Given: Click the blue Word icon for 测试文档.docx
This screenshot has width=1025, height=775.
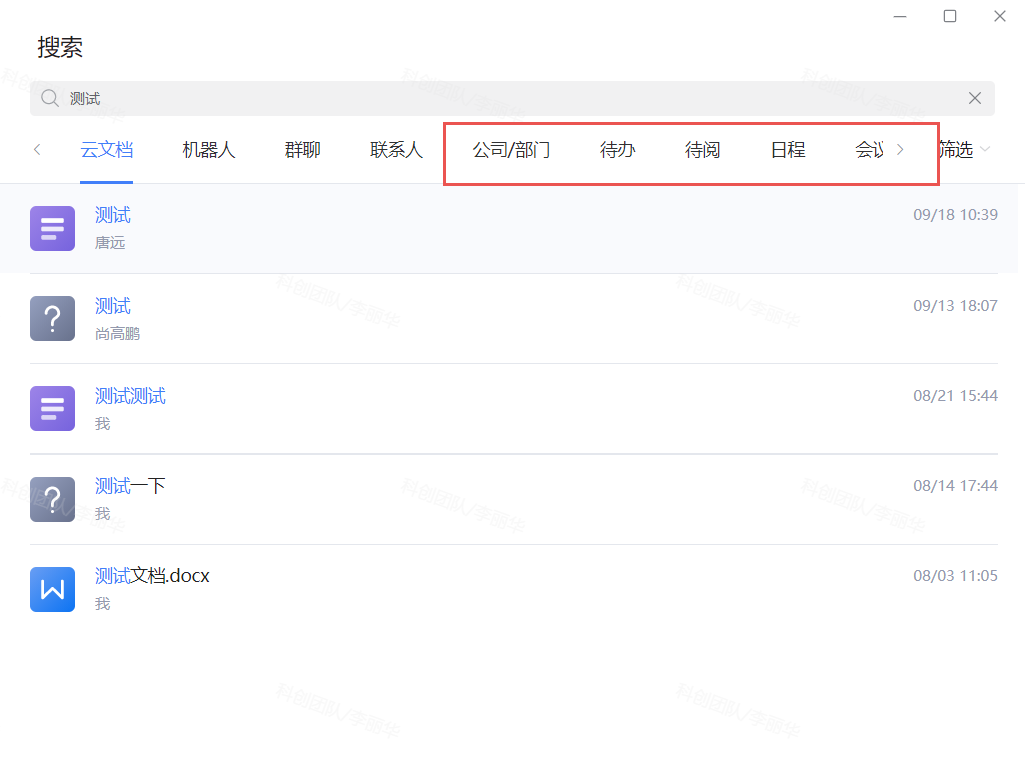Looking at the screenshot, I should tap(52, 589).
